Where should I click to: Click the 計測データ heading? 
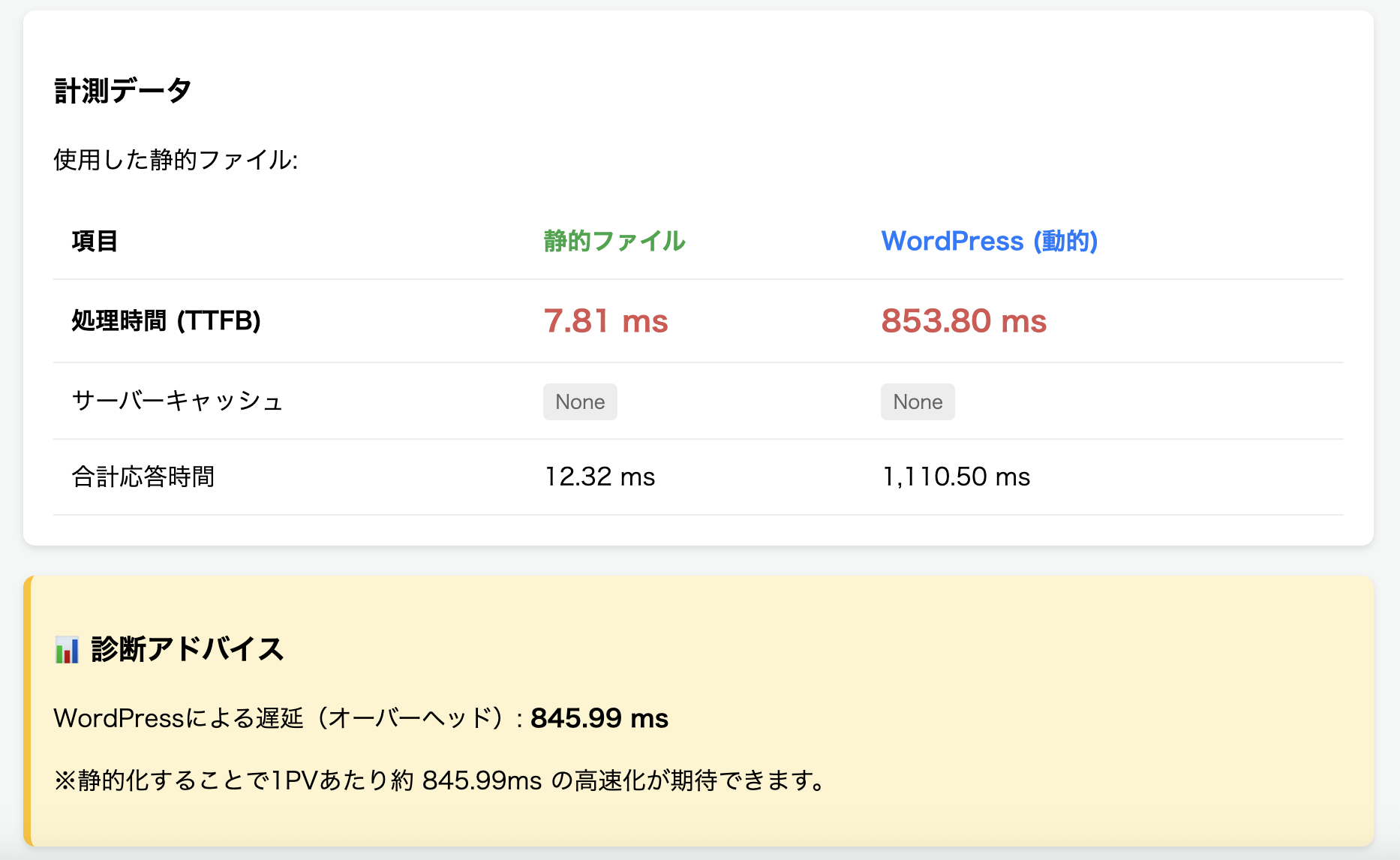(123, 91)
